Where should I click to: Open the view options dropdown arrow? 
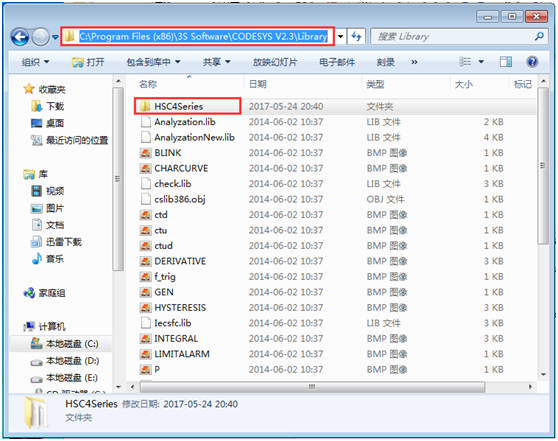point(481,62)
